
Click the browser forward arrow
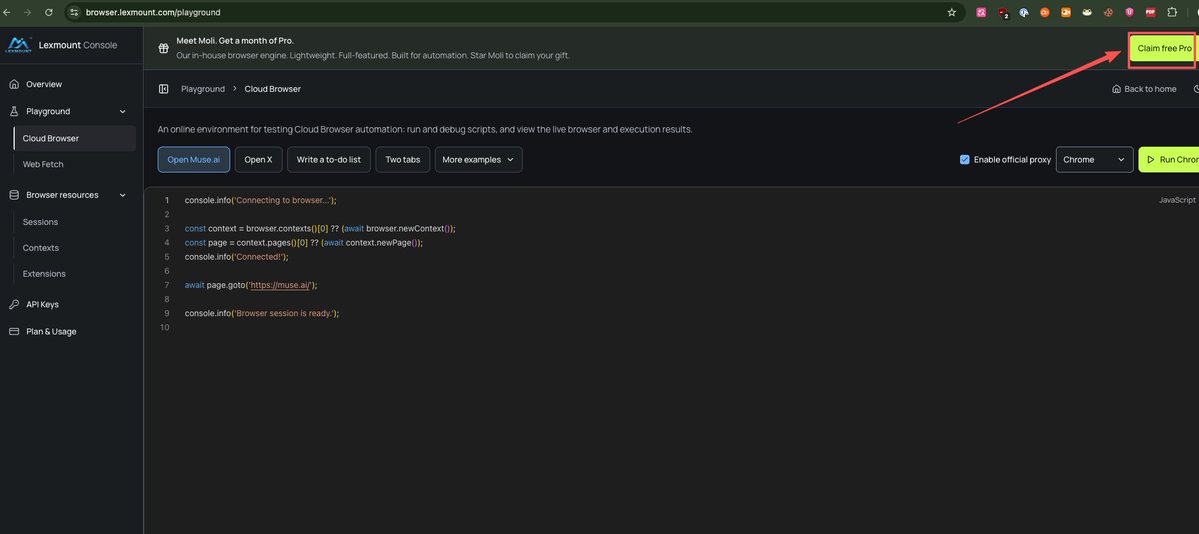(x=28, y=12)
